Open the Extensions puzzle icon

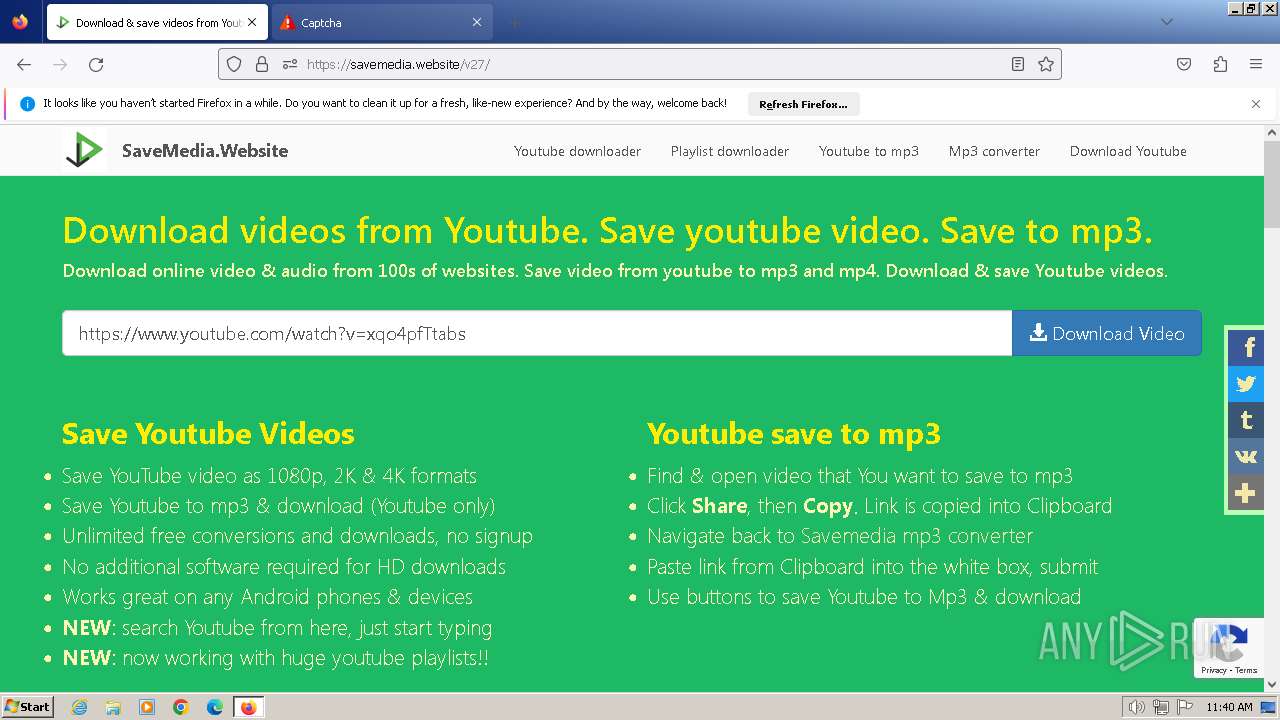click(x=1220, y=64)
